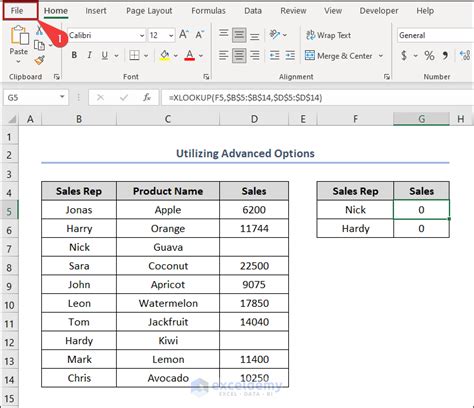Click Comma Style icon

point(445,55)
